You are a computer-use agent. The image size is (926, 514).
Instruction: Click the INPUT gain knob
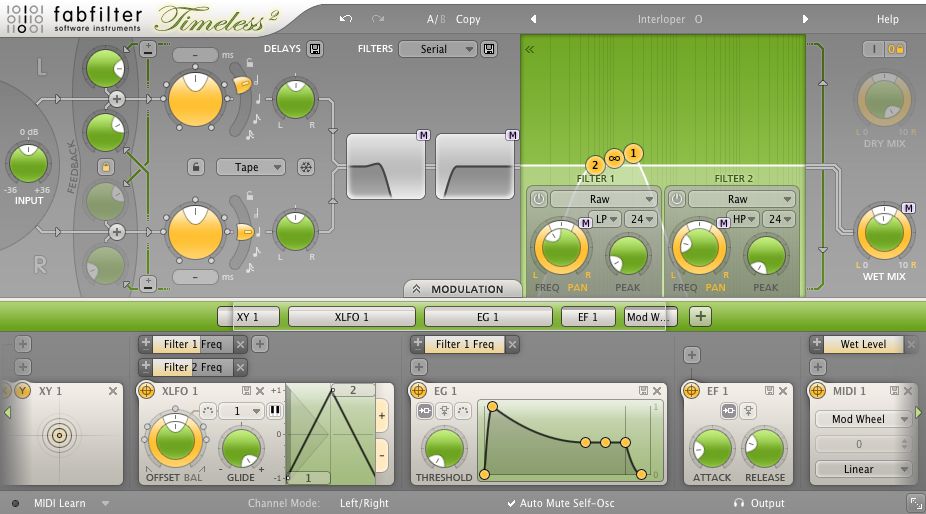click(28, 164)
